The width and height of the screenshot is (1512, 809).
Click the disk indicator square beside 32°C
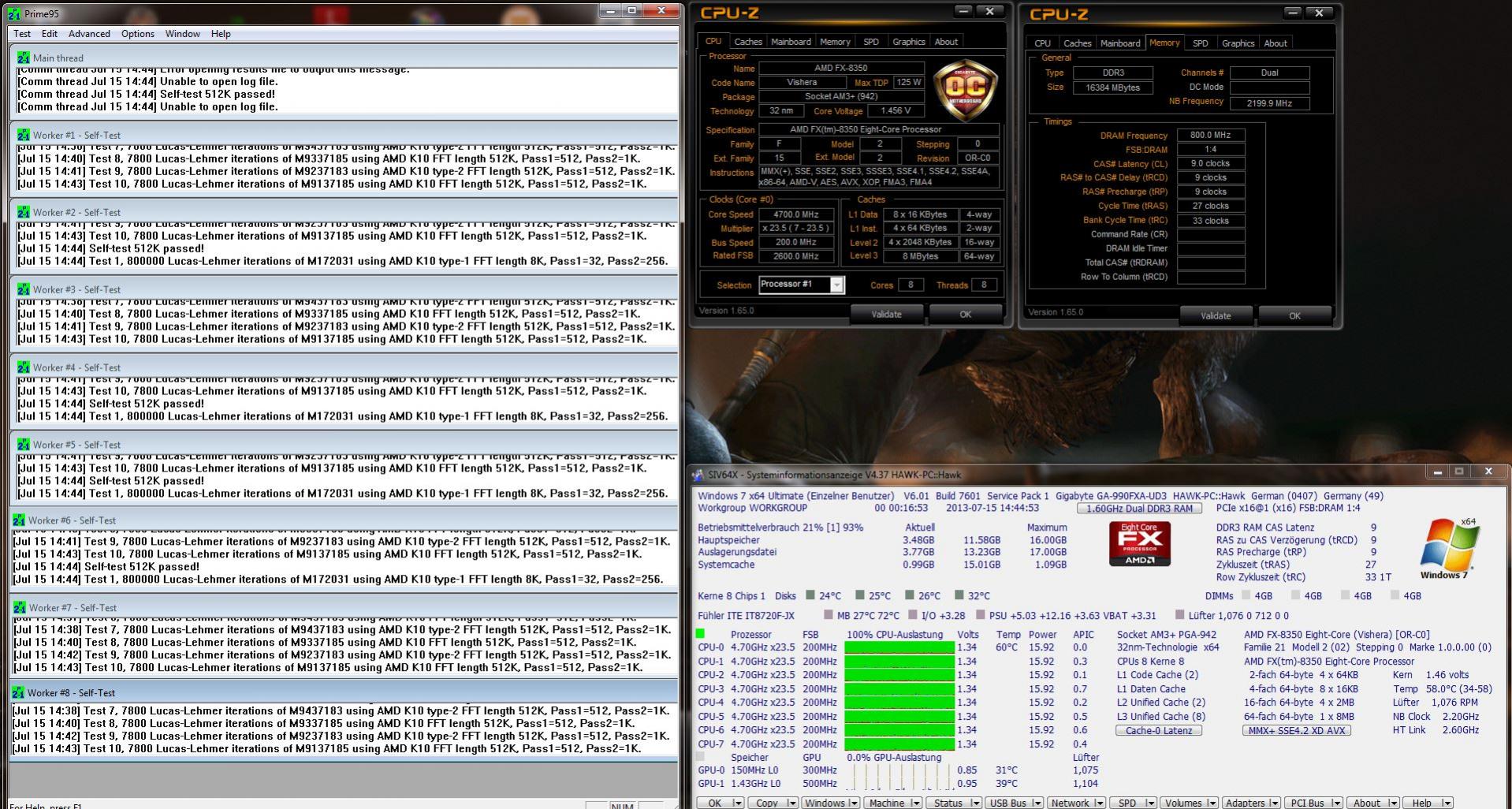(x=959, y=595)
